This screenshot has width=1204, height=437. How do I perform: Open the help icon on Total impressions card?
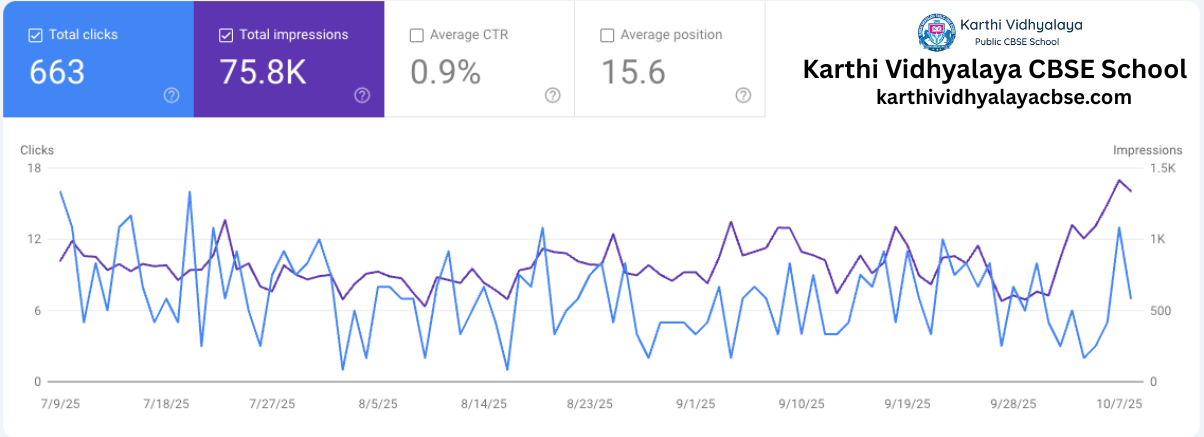[362, 95]
